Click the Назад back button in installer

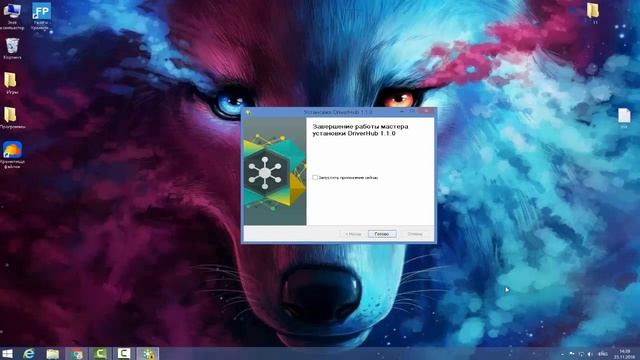[353, 234]
